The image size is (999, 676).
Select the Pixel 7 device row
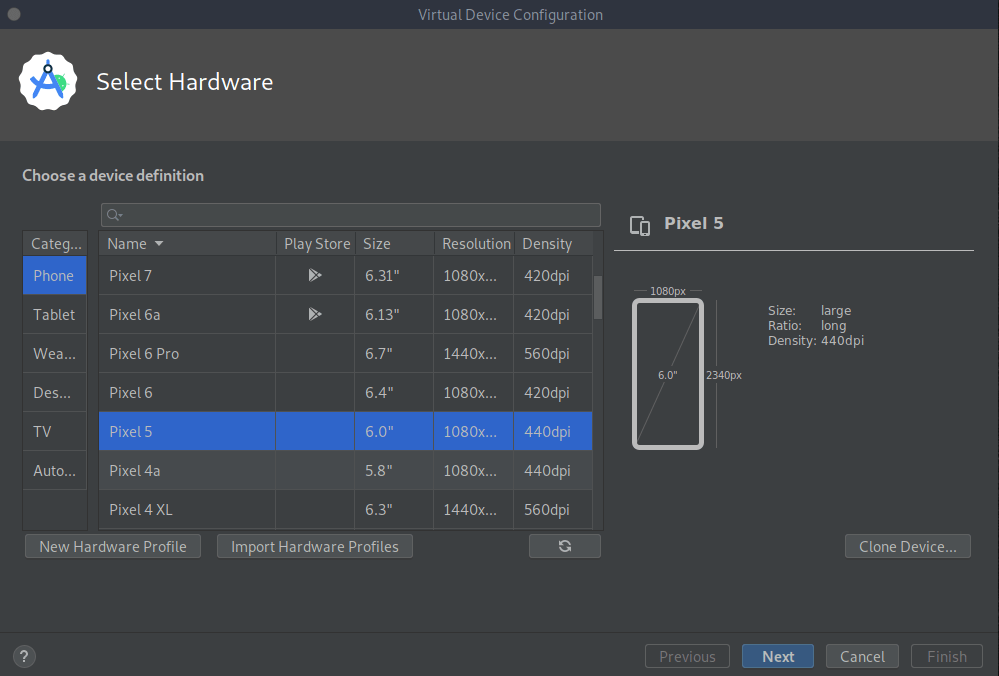click(346, 275)
